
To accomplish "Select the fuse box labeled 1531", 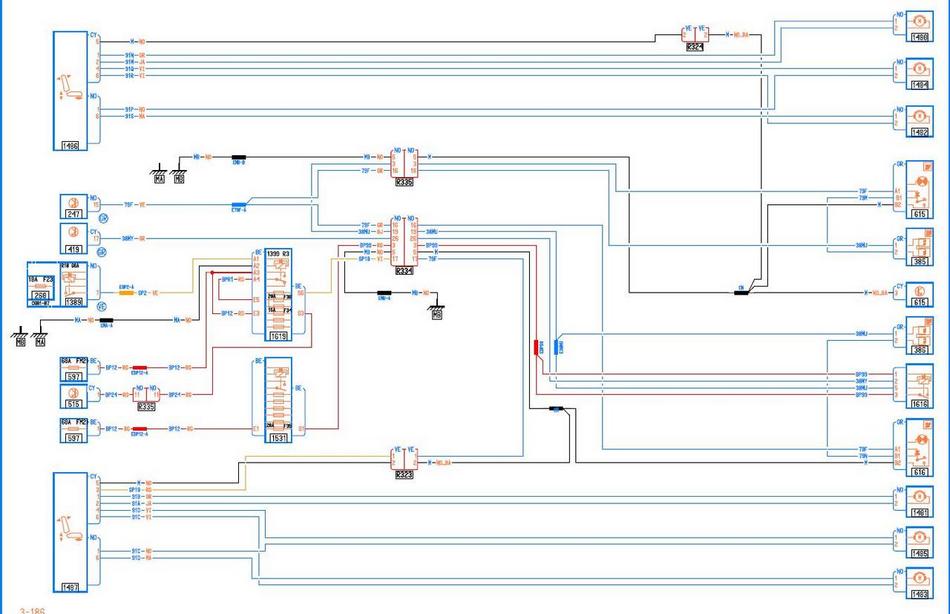I will 277,402.
